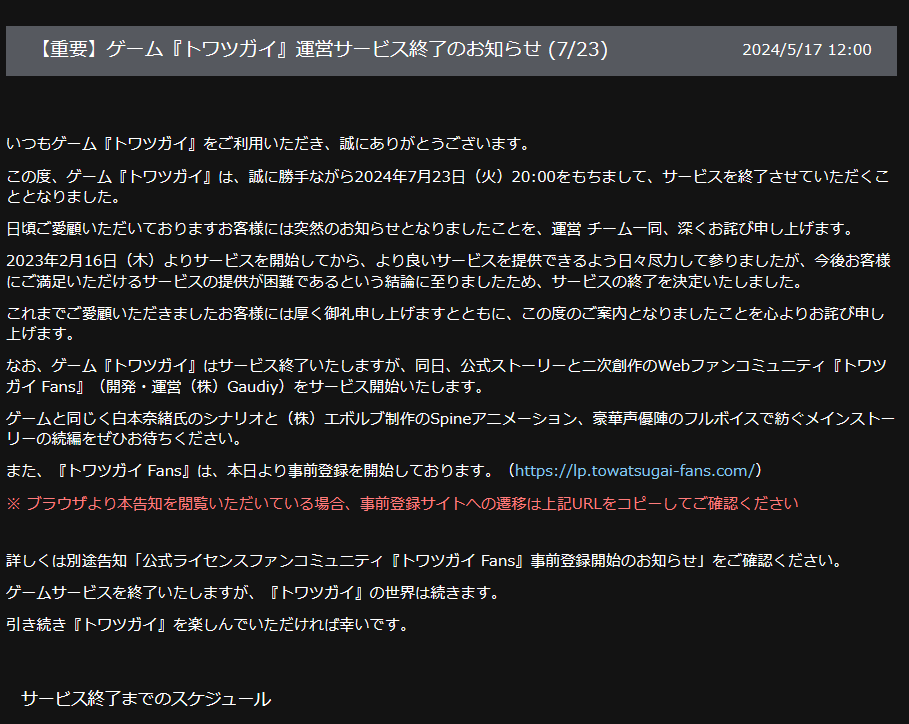Click the heading サービス終了までのスケジュール
Screen dimensions: 909x724
coord(146,698)
